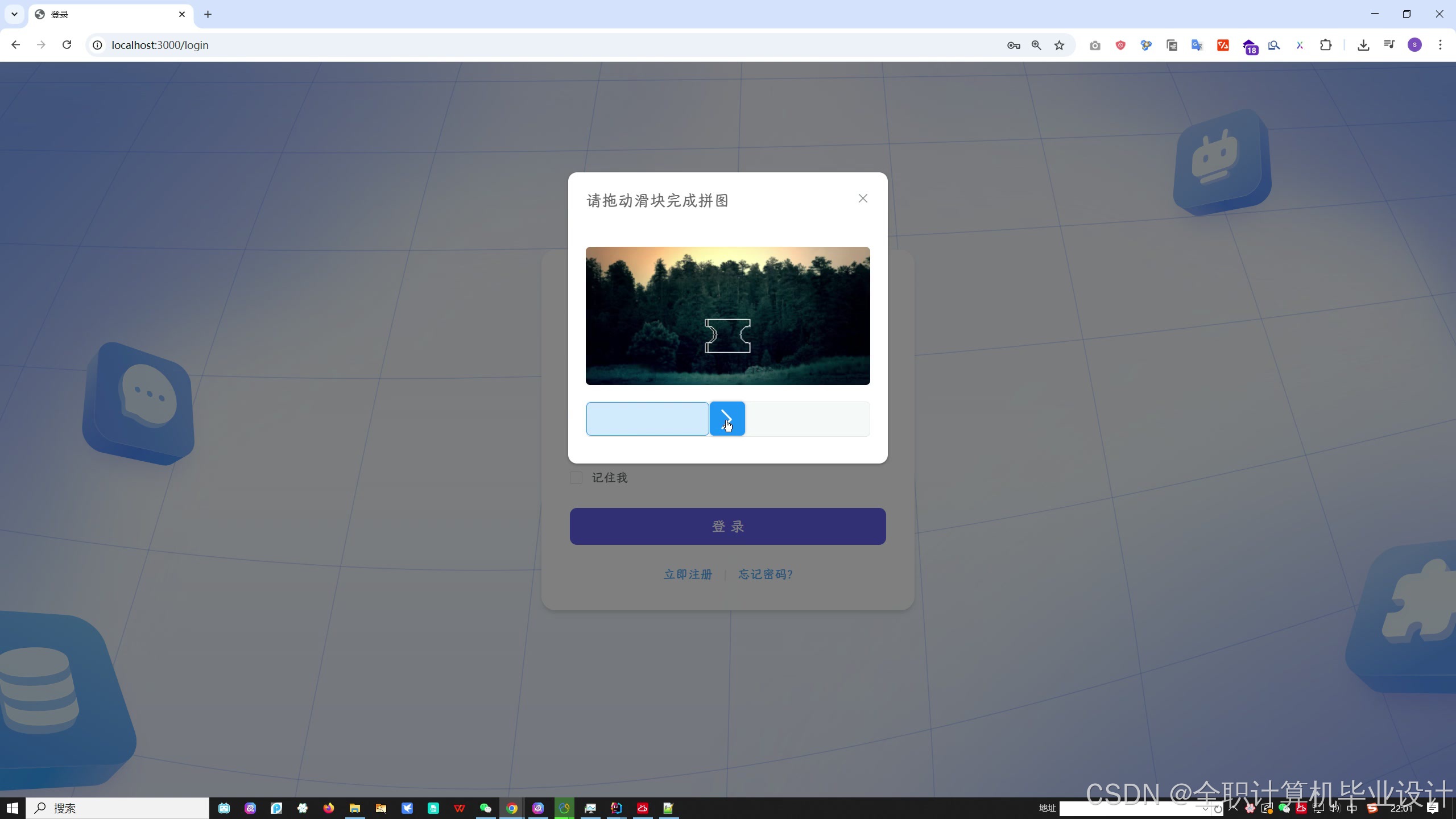Open the Chrome three-dot menu
The image size is (1456, 819).
click(x=1440, y=45)
